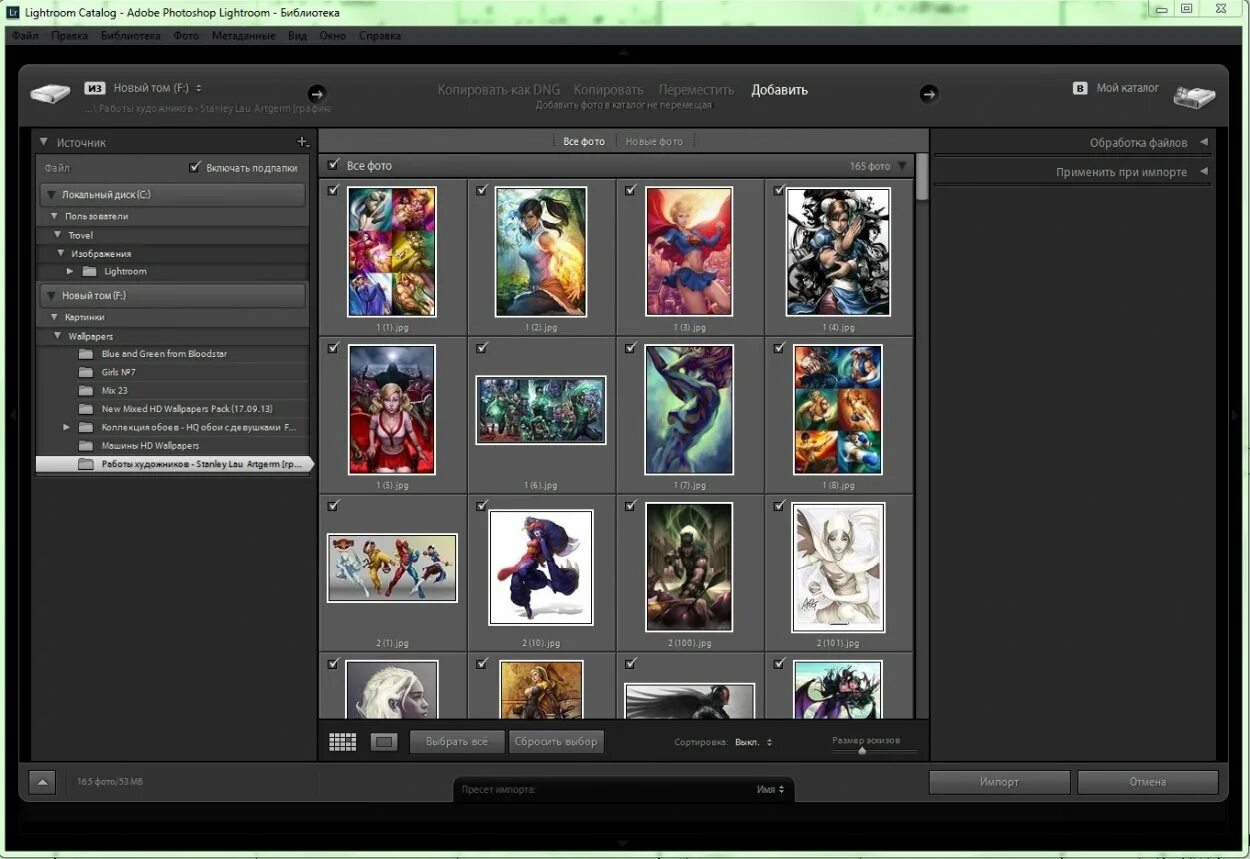Click the Mix 23 folder icon
Viewport: 1250px width, 859px height.
click(85, 390)
